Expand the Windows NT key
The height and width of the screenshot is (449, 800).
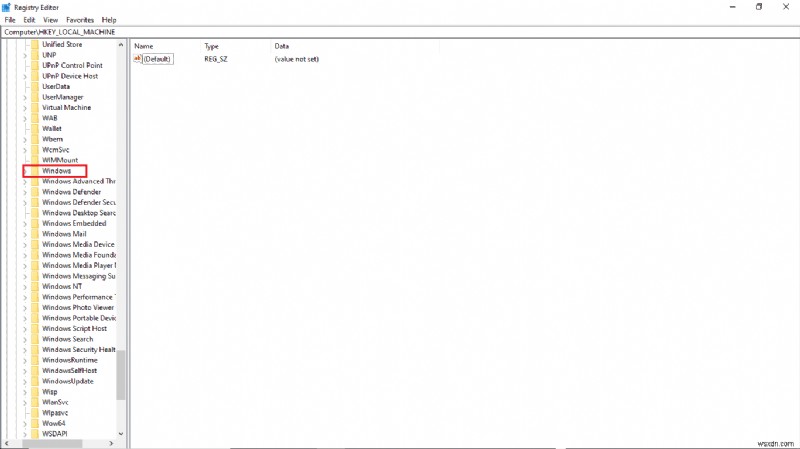point(25,286)
